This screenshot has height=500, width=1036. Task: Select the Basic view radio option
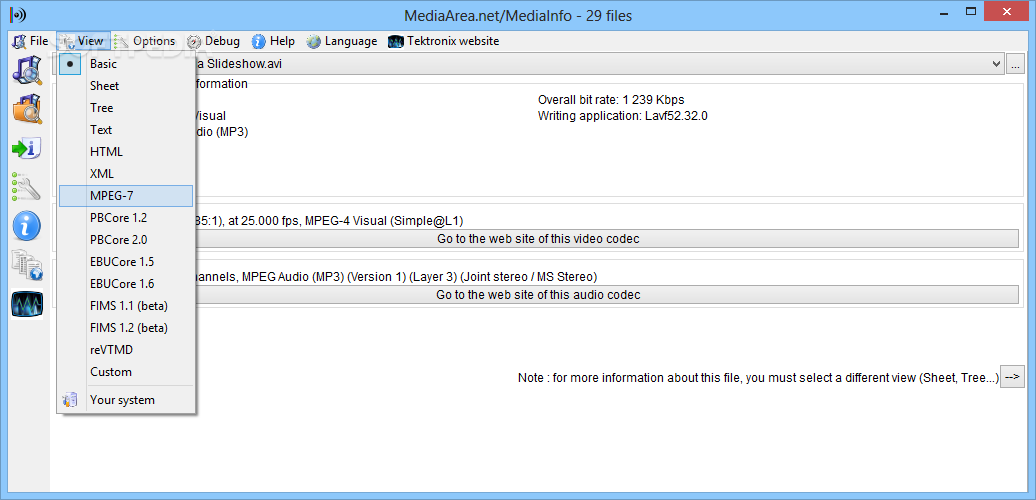pos(126,64)
